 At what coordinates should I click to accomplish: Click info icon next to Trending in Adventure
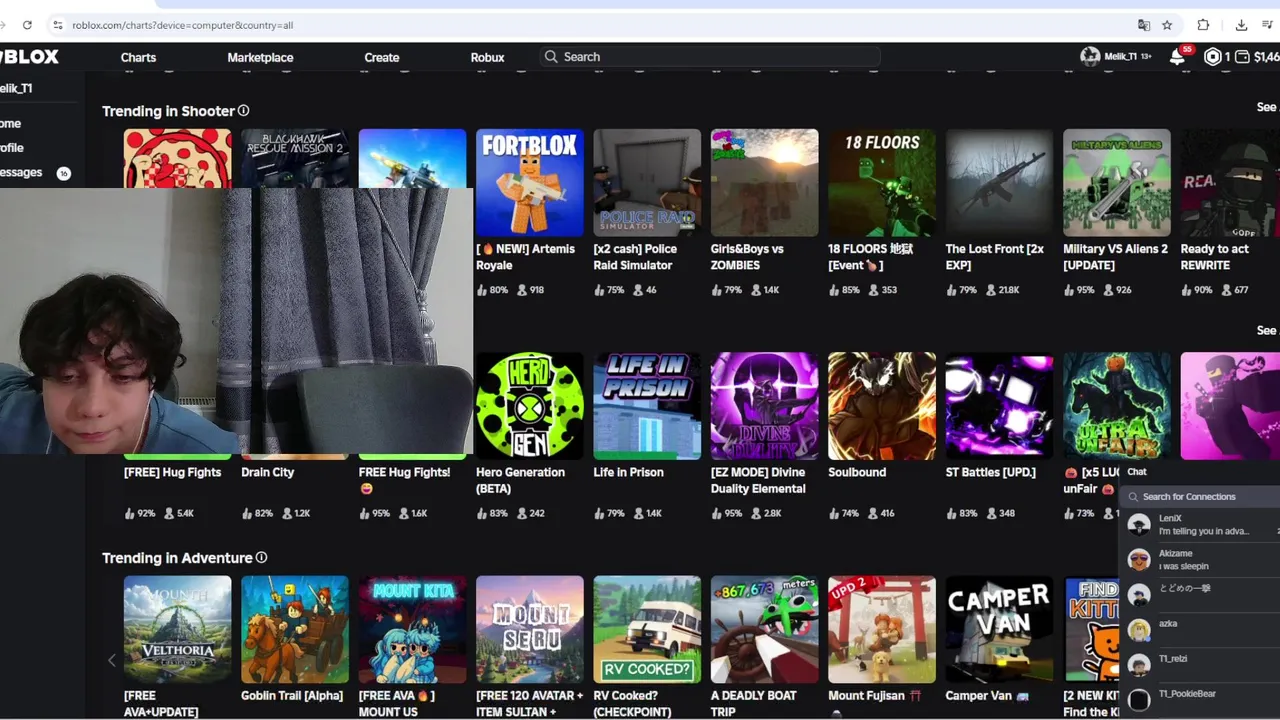(261, 558)
